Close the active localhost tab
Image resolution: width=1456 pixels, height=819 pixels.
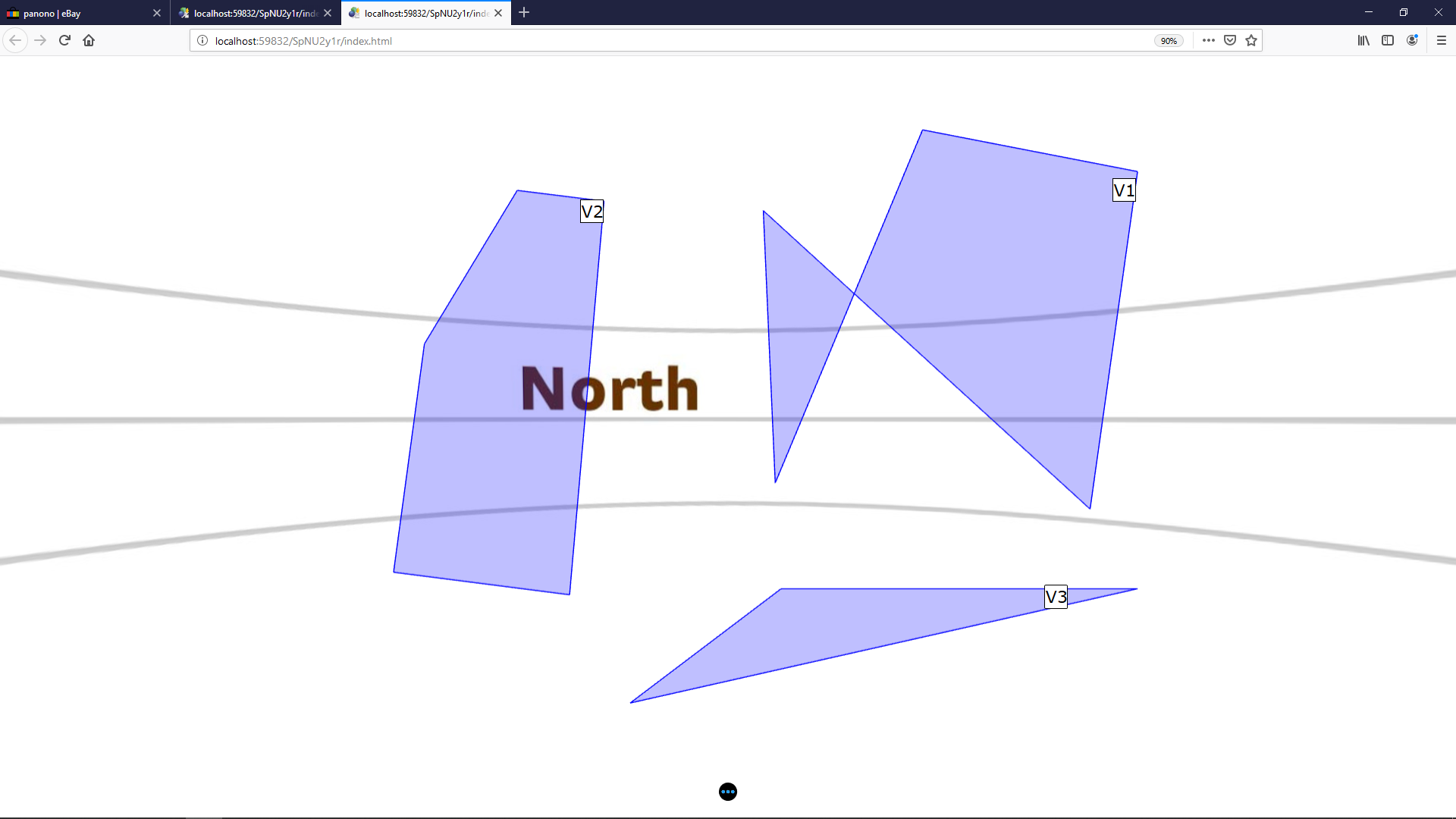pos(498,13)
